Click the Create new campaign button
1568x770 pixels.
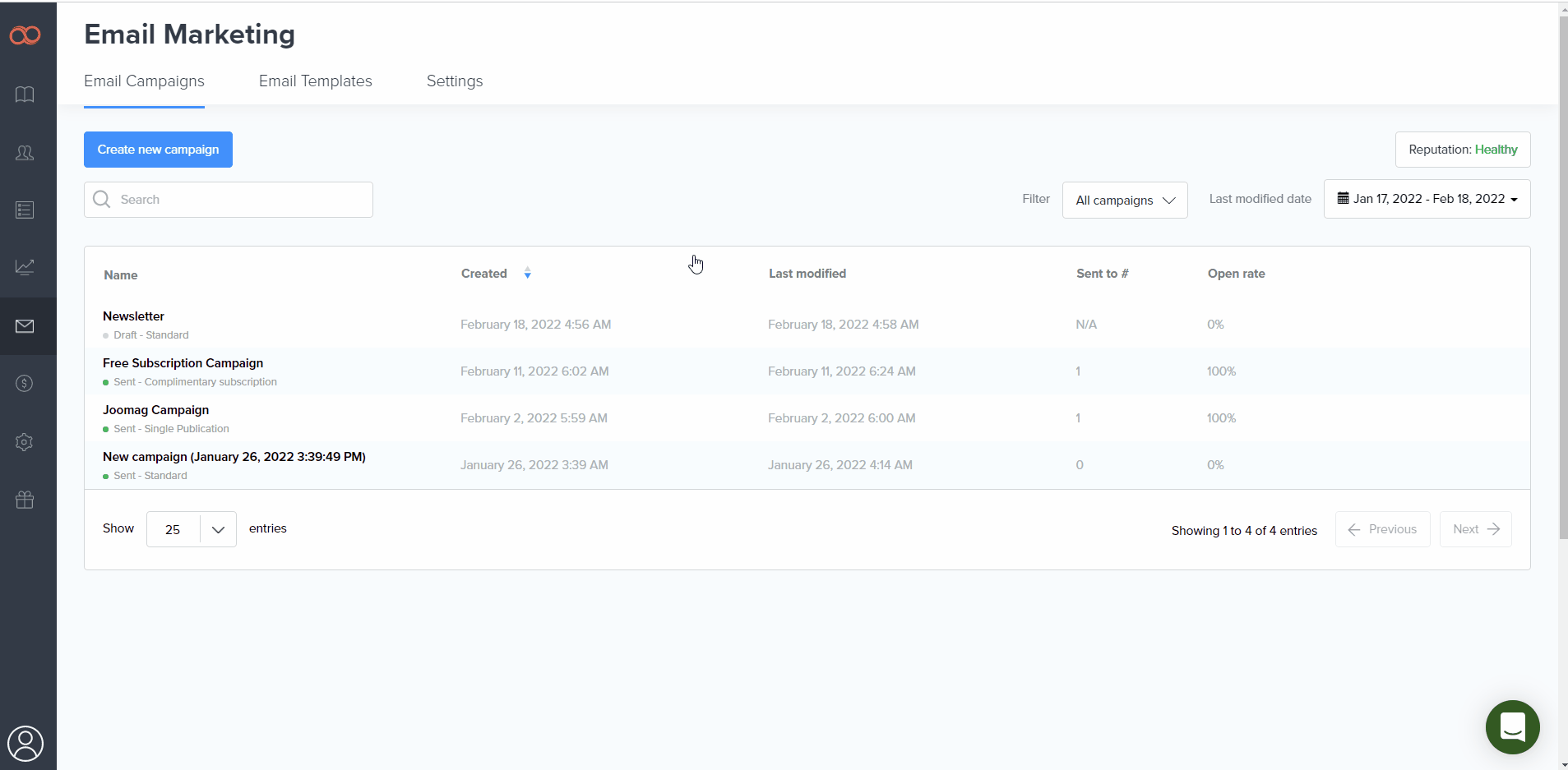[x=158, y=150]
